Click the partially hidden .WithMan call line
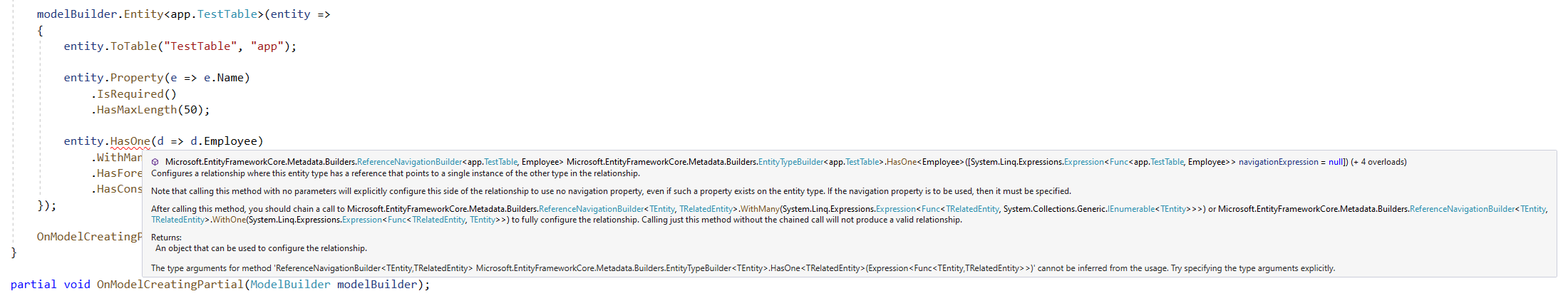This screenshot has height=306, width=1568. (x=116, y=158)
